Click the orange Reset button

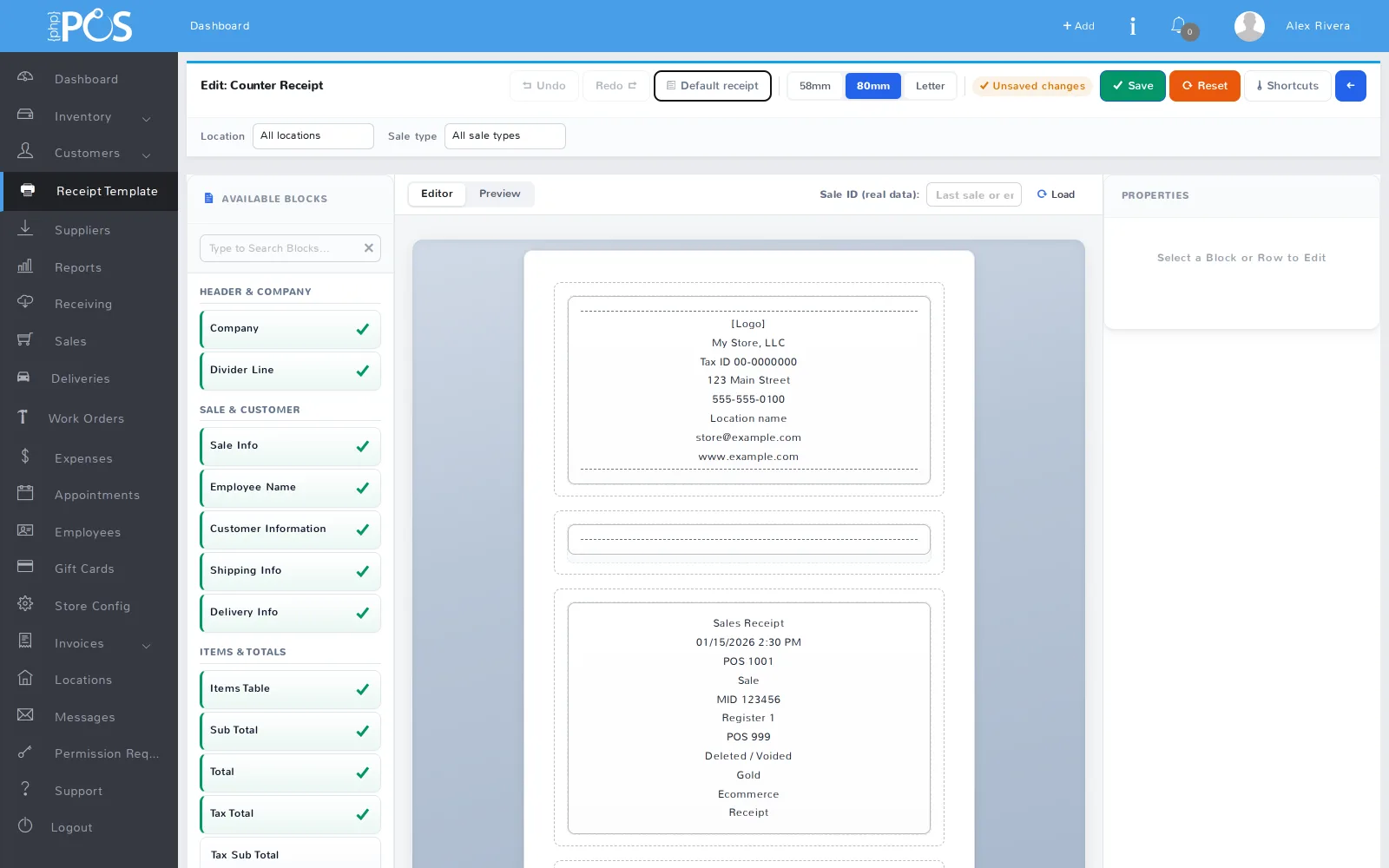click(1205, 86)
